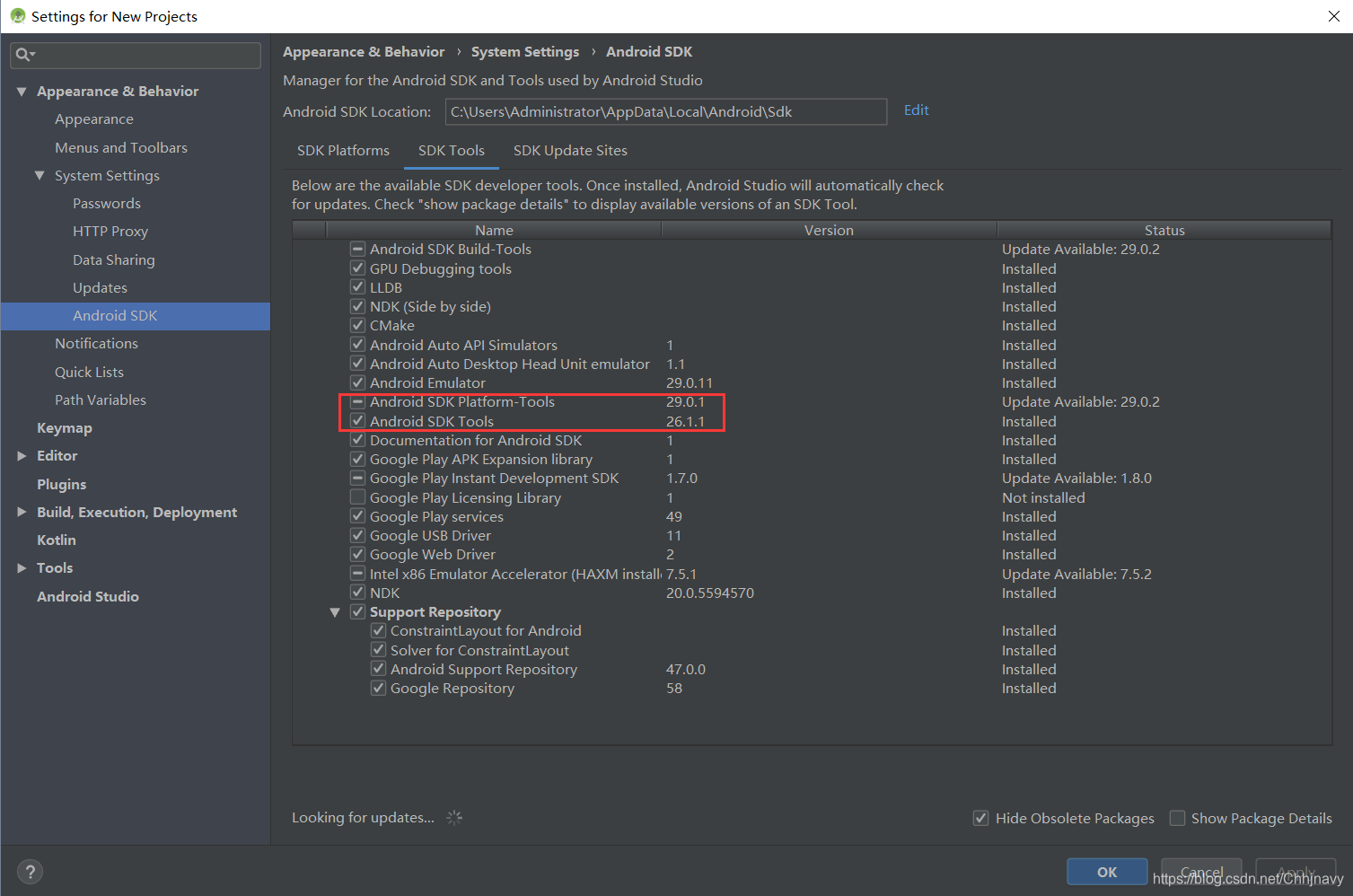Uncheck the LLDB checkbox
This screenshot has width=1353, height=896.
click(357, 287)
